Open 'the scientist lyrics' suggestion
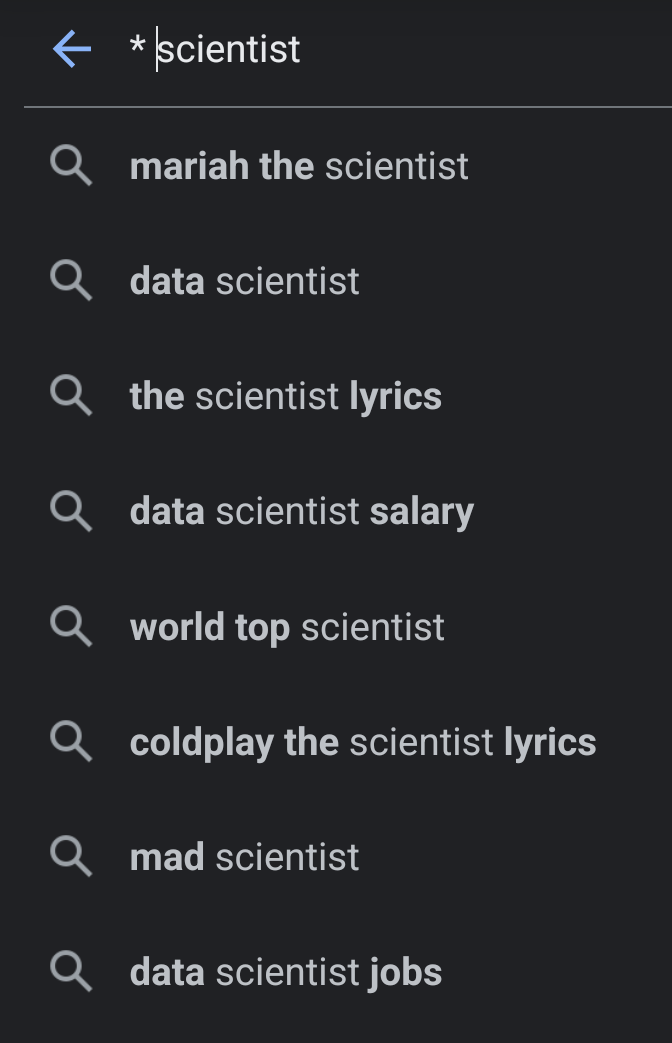This screenshot has width=672, height=1043. point(286,397)
